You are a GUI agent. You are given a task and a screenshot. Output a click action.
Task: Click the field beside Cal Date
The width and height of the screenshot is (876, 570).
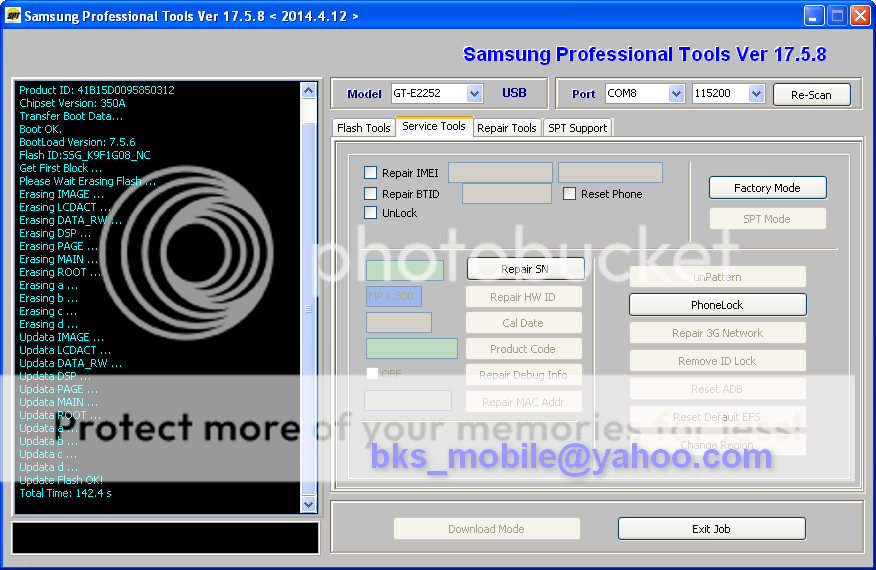click(399, 322)
